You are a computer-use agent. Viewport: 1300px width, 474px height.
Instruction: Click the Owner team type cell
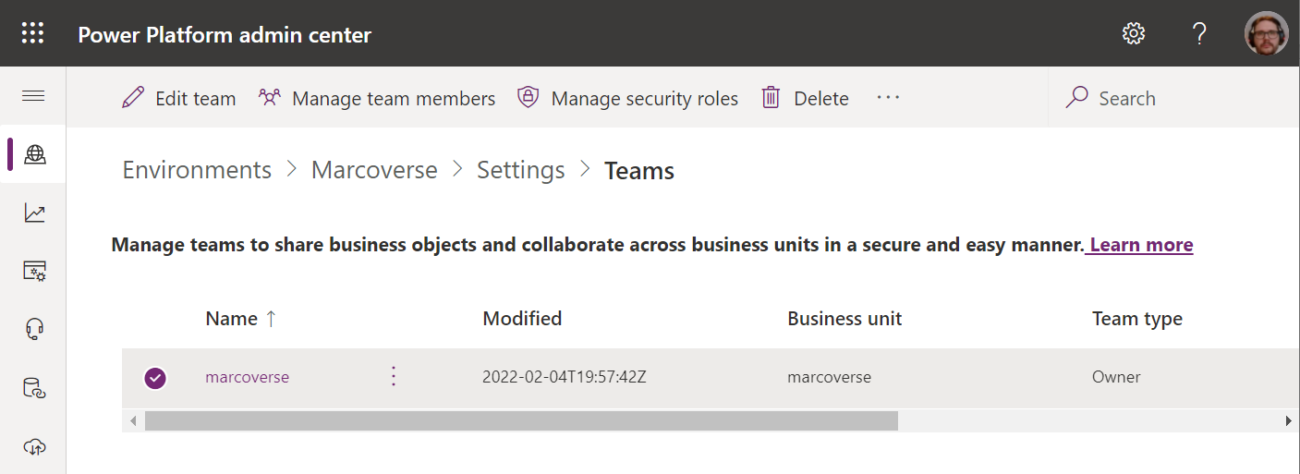point(1116,377)
